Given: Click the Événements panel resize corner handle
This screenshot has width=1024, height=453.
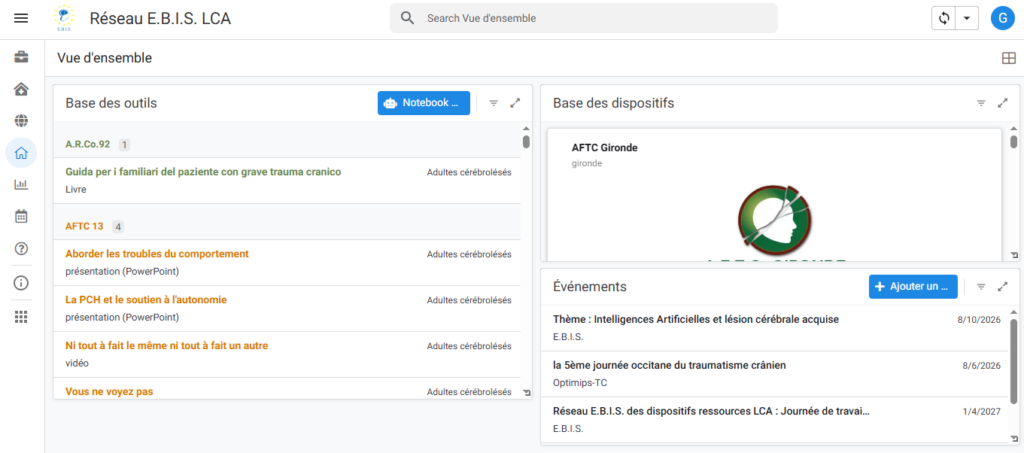Looking at the screenshot, I should coord(1014,438).
